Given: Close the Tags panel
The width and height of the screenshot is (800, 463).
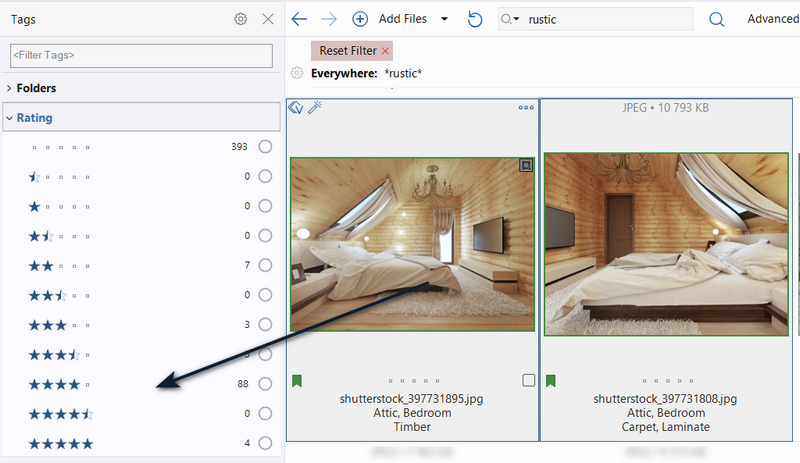Looking at the screenshot, I should (267, 19).
